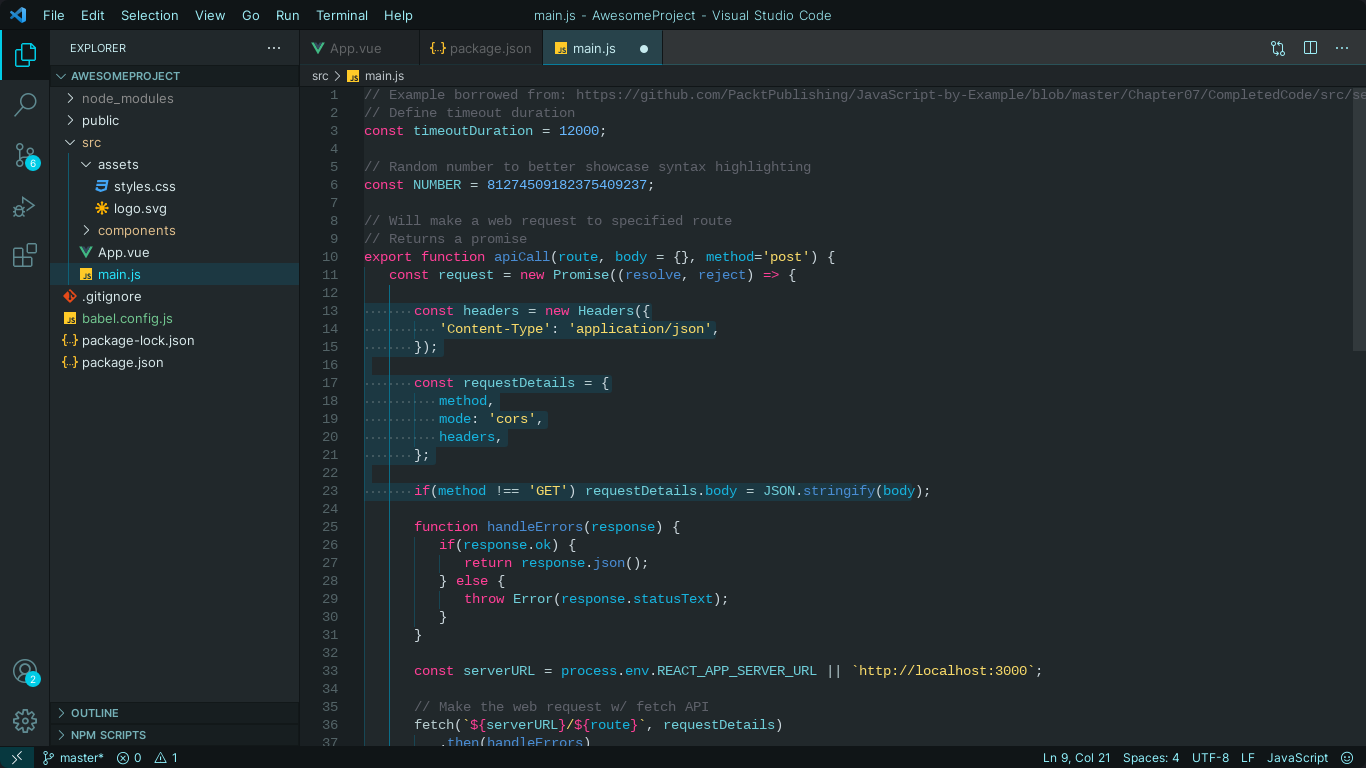
Task: Change language mode JavaScript in status bar
Action: pyautogui.click(x=1297, y=758)
